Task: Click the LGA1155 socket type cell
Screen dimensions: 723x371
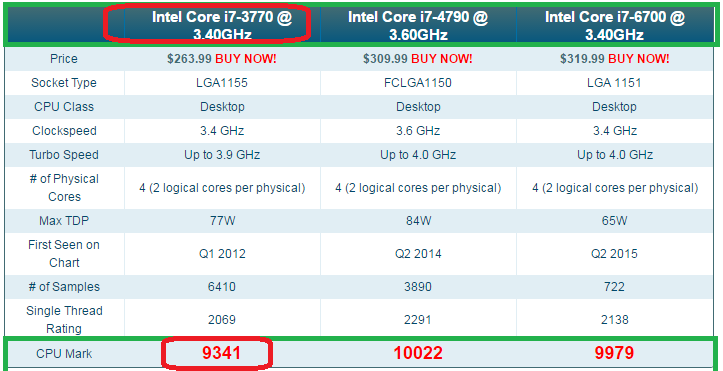Action: pos(222,83)
